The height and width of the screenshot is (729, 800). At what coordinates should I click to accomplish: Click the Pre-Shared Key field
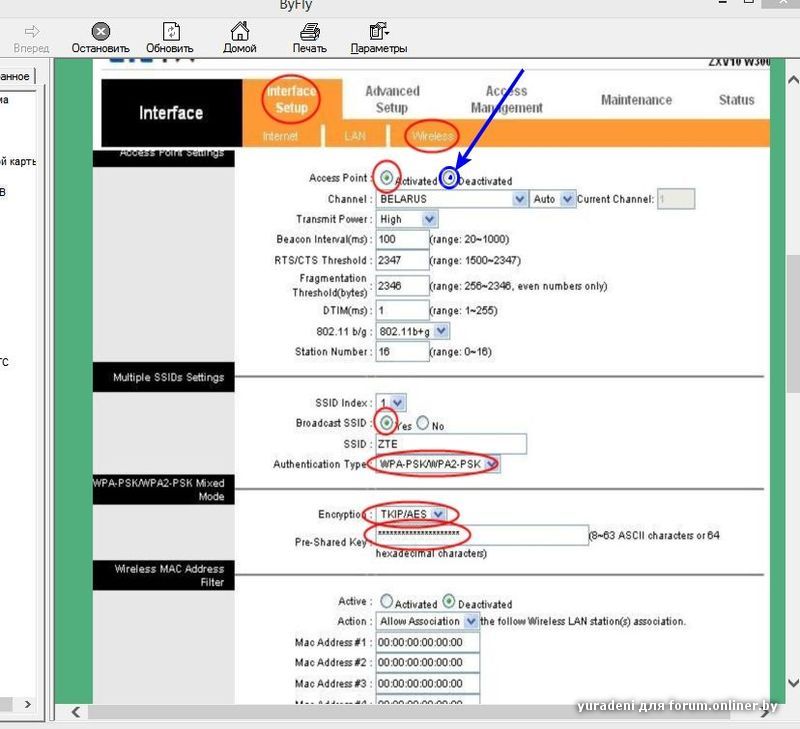pos(482,535)
